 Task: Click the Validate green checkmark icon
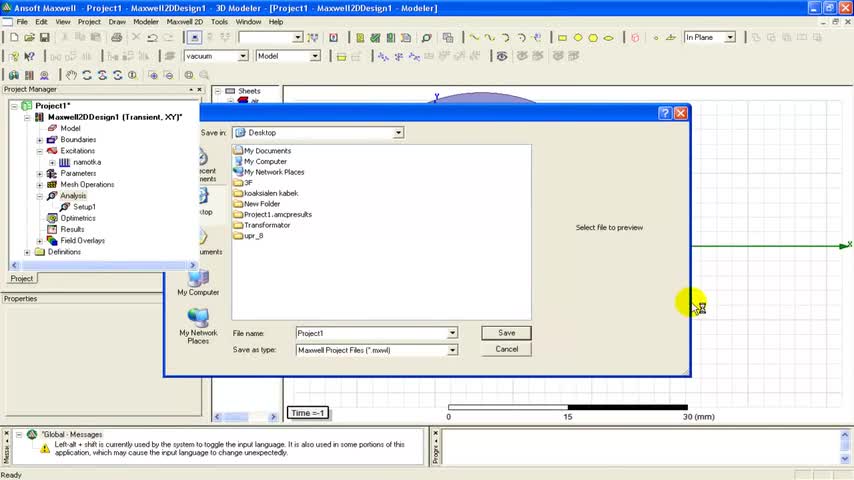pyautogui.click(x=375, y=37)
